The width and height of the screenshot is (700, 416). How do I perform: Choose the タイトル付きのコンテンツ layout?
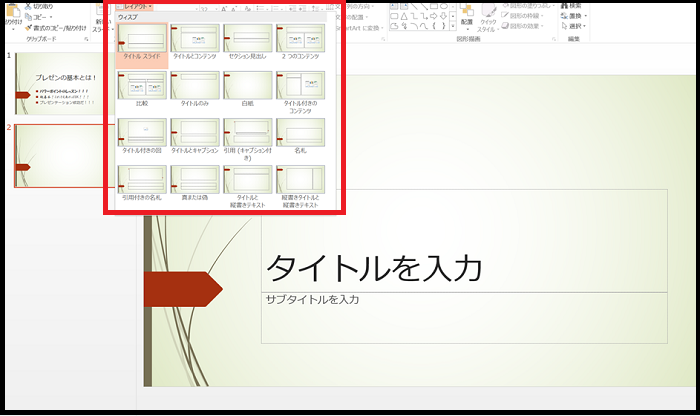[300, 92]
